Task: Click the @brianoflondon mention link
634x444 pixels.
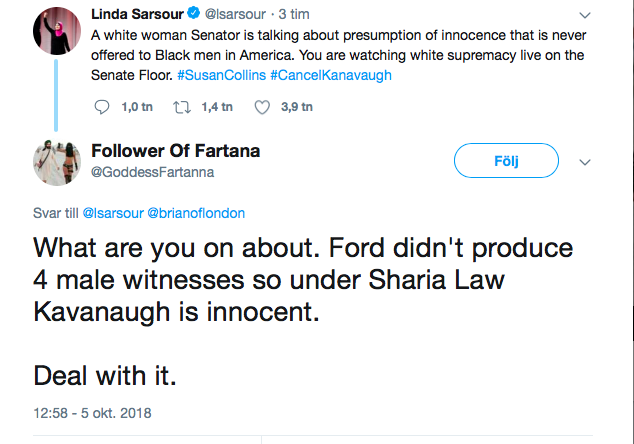Action: pyautogui.click(x=196, y=213)
